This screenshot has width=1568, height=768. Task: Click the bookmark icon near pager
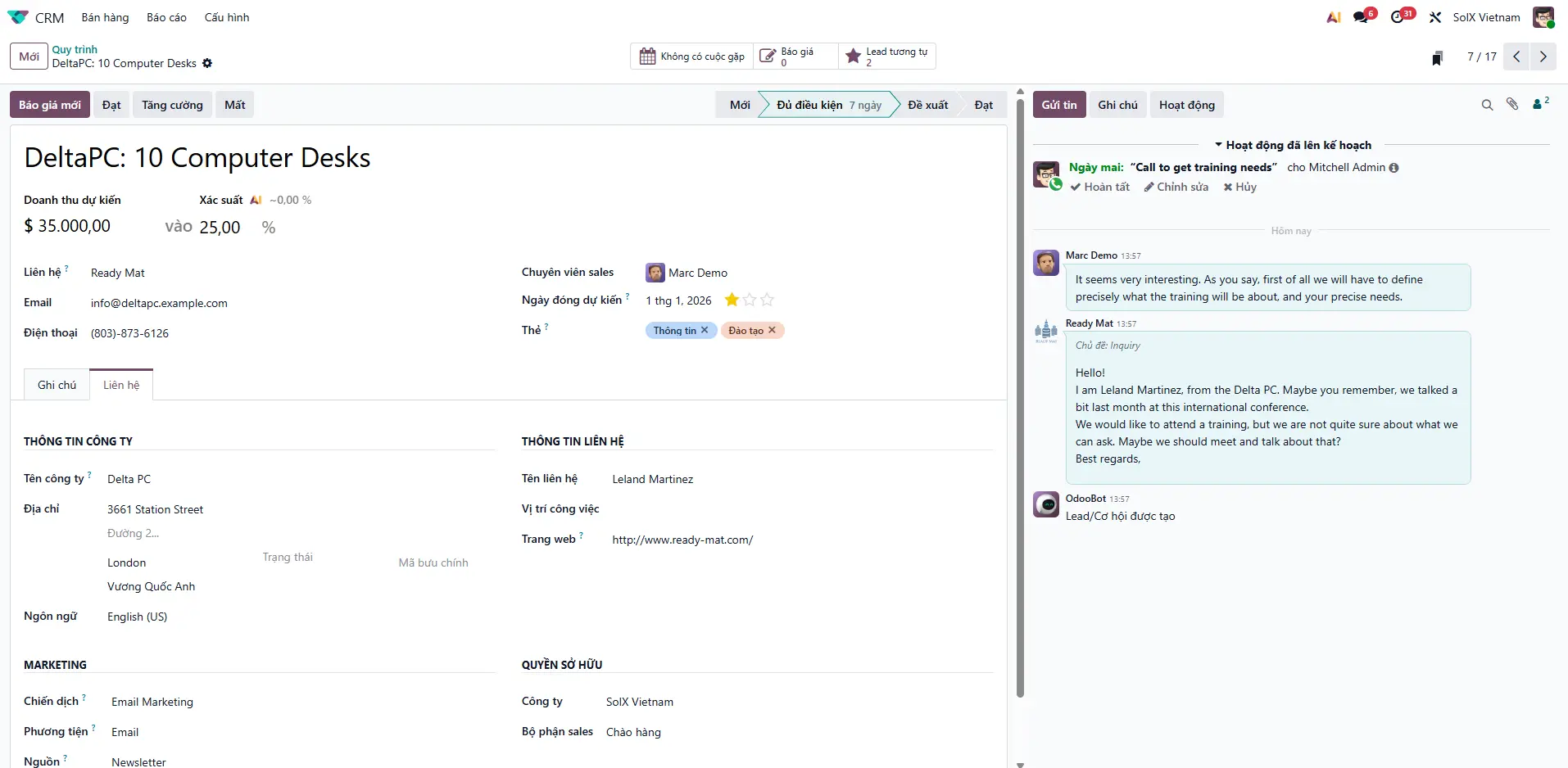click(x=1437, y=57)
